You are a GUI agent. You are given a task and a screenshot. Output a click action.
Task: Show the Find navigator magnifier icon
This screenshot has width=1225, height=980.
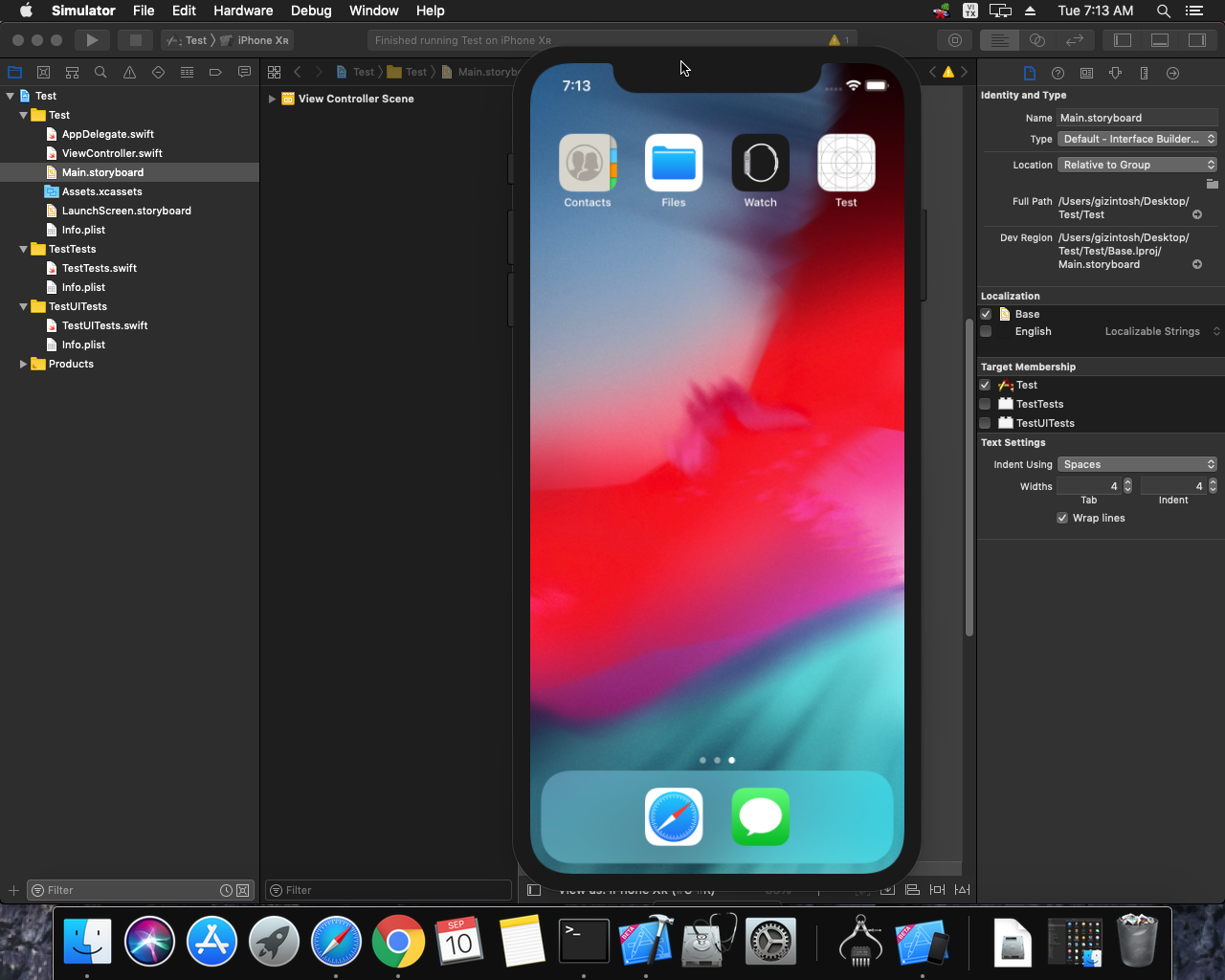(100, 72)
